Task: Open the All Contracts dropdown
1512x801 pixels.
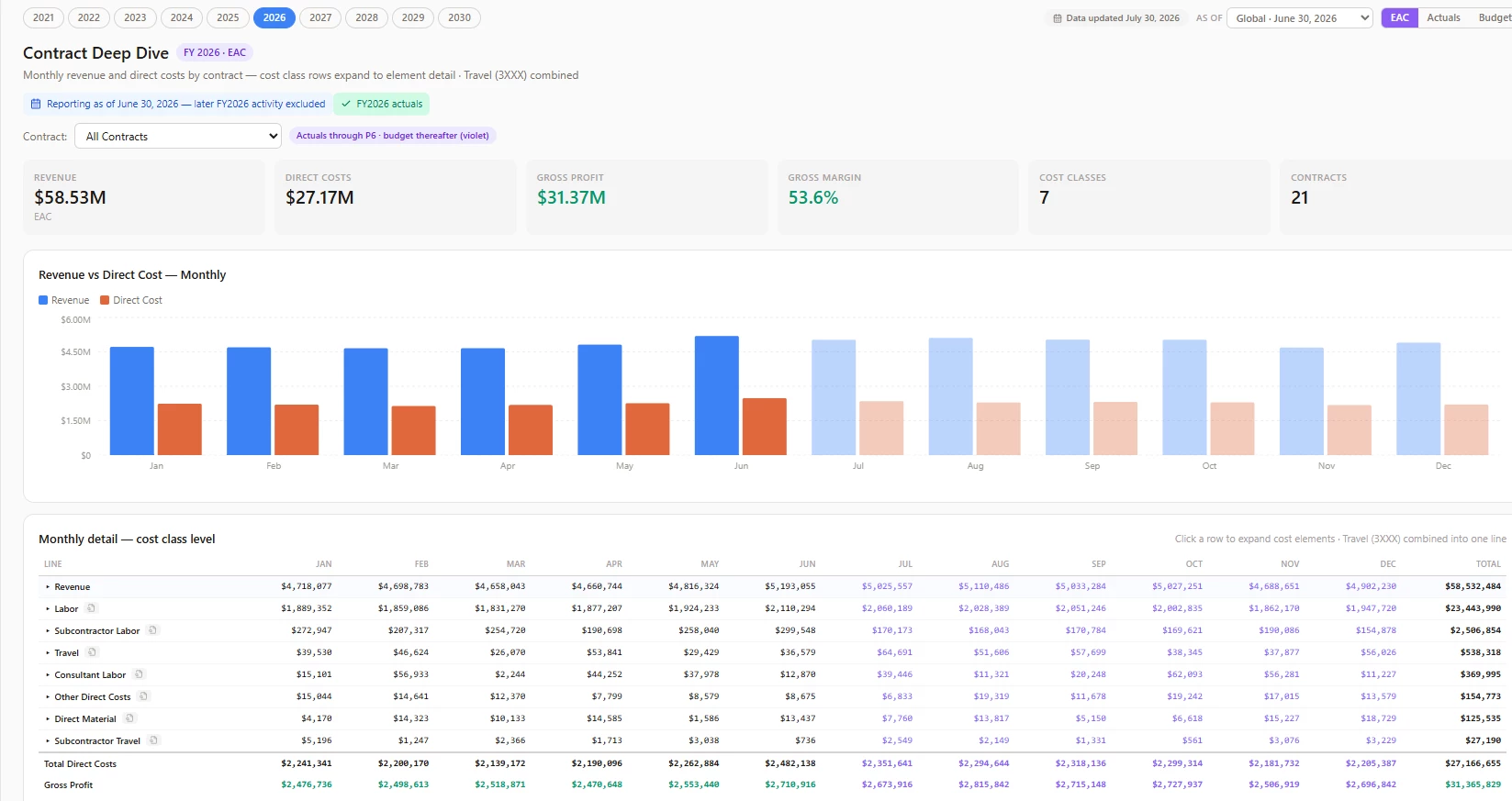Action: click(179, 136)
